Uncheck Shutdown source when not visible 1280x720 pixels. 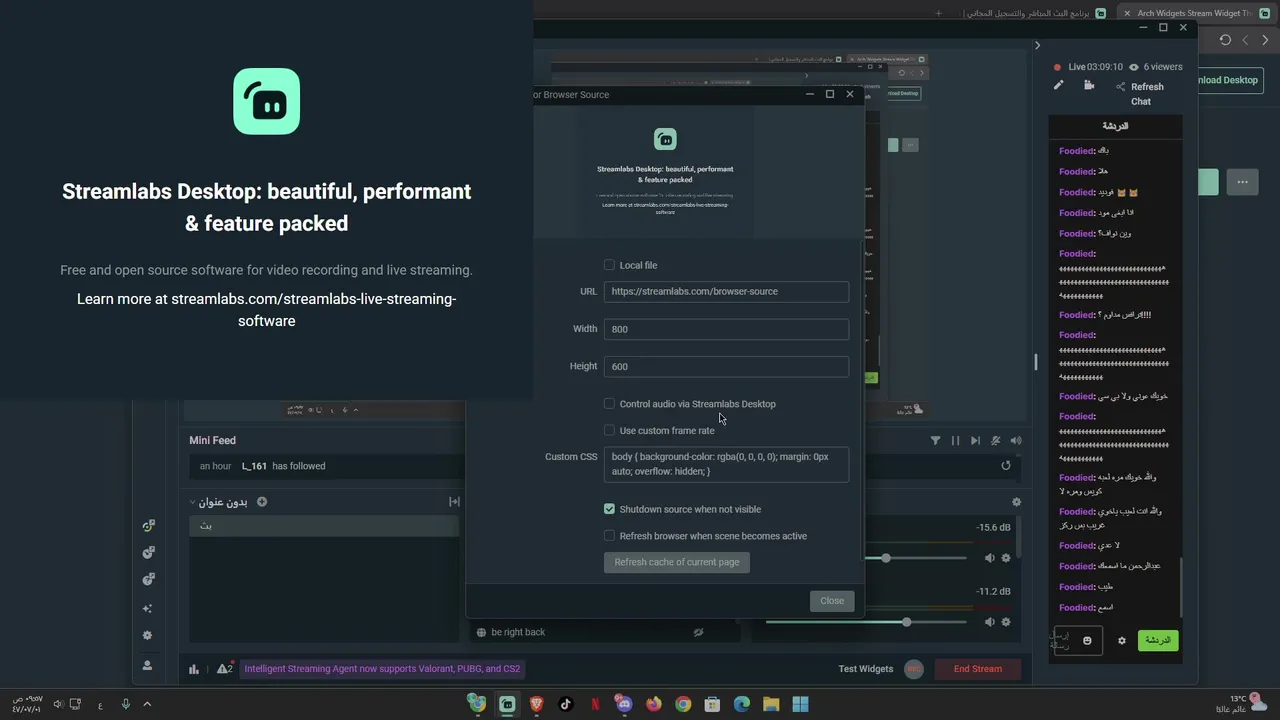tap(609, 509)
